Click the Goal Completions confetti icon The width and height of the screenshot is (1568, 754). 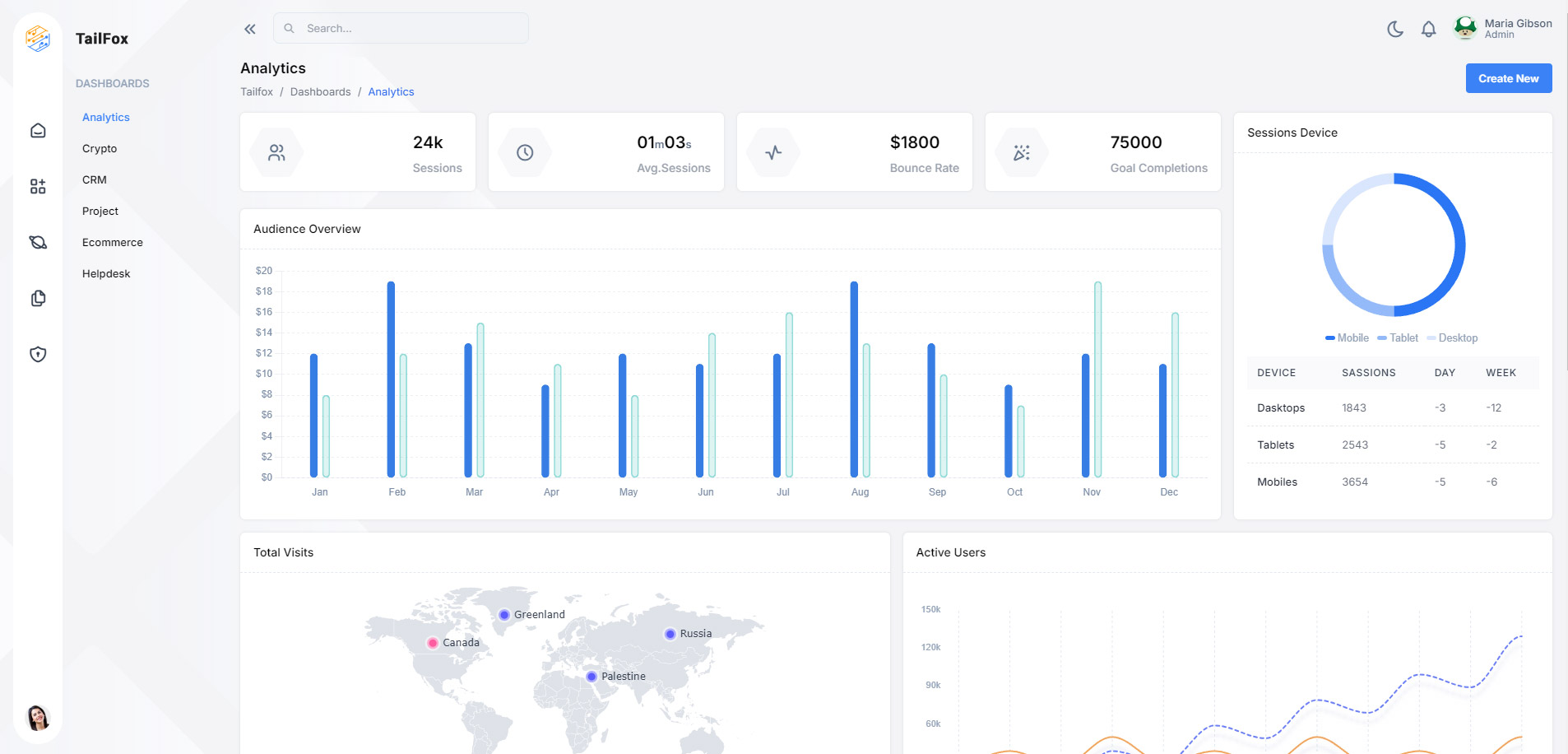[1022, 152]
